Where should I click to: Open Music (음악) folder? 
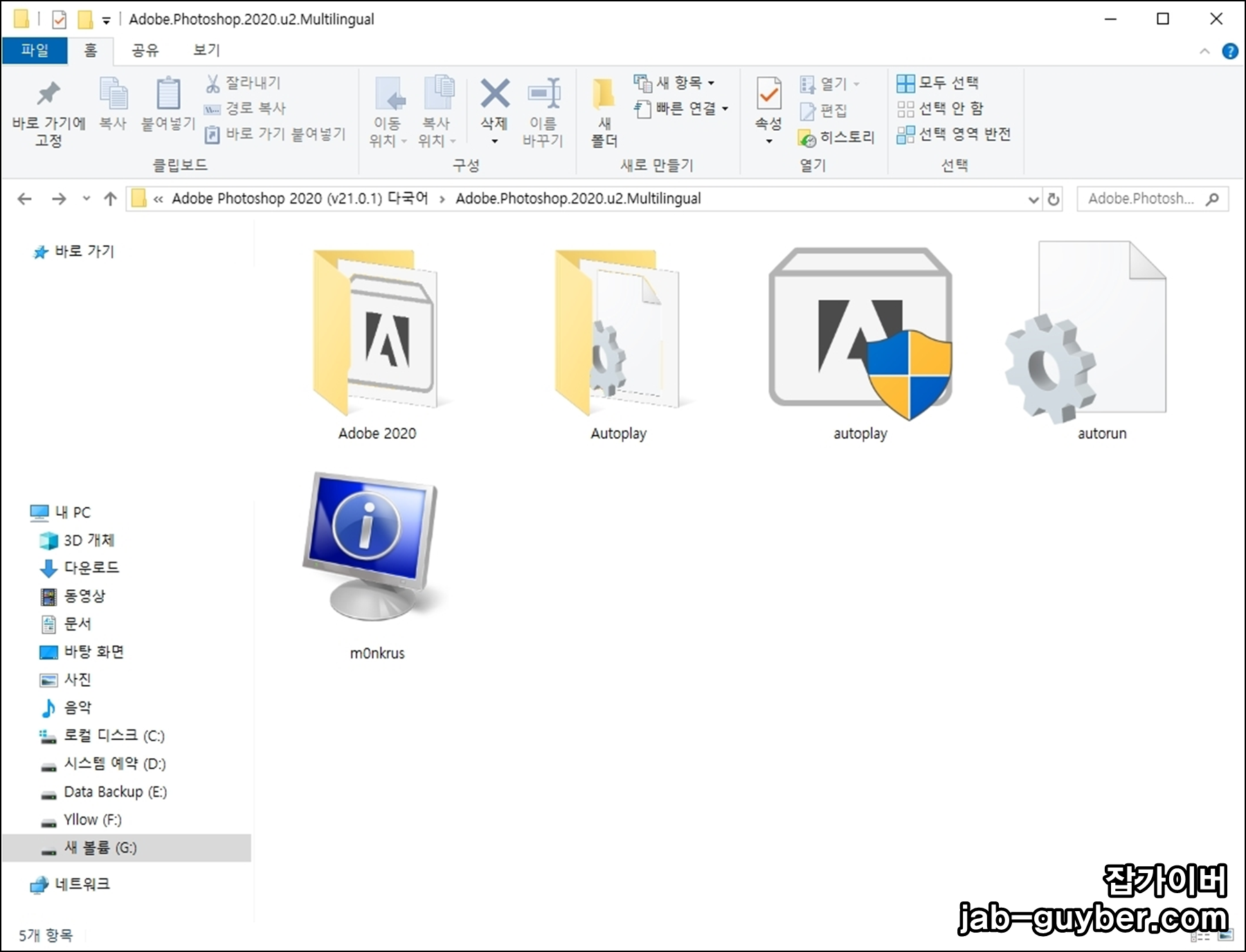click(x=66, y=708)
